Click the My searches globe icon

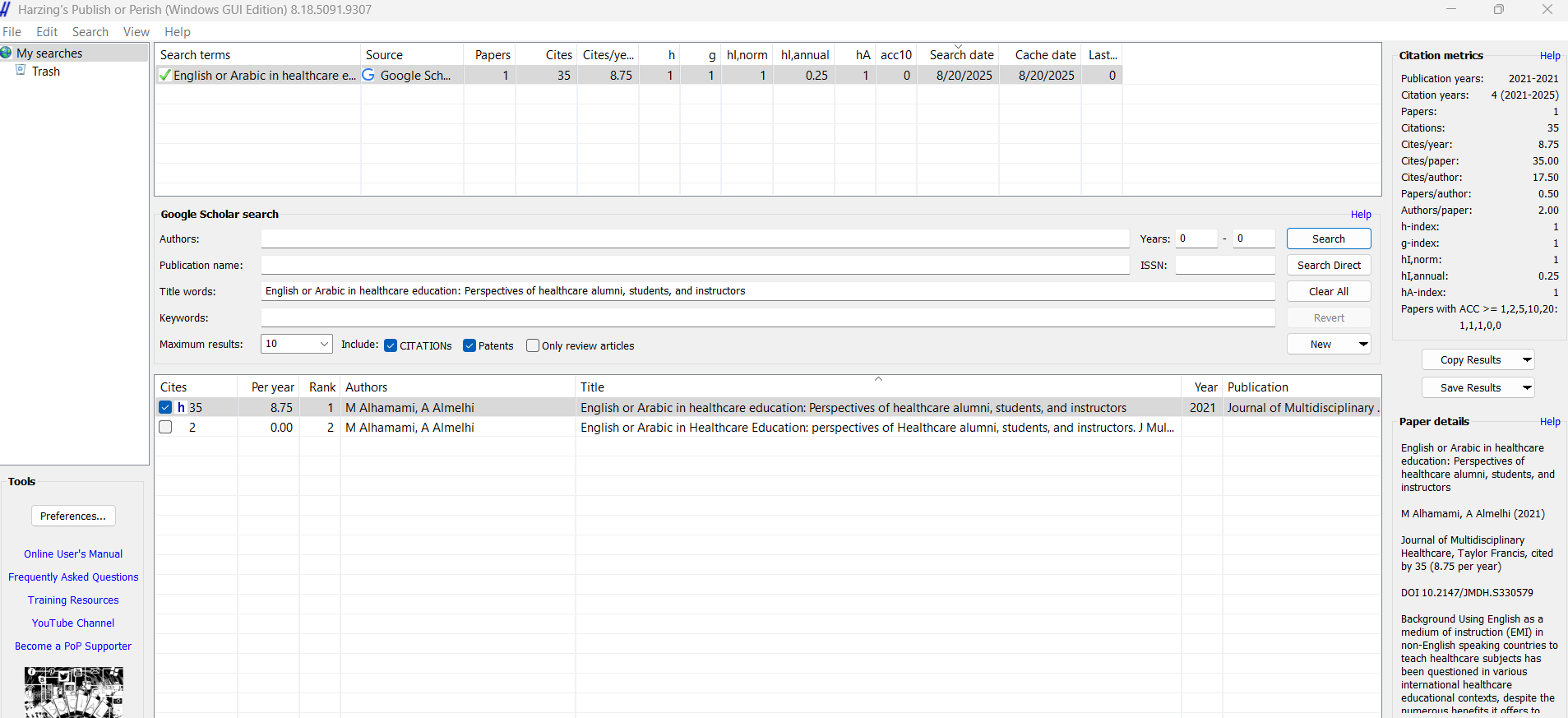click(7, 53)
